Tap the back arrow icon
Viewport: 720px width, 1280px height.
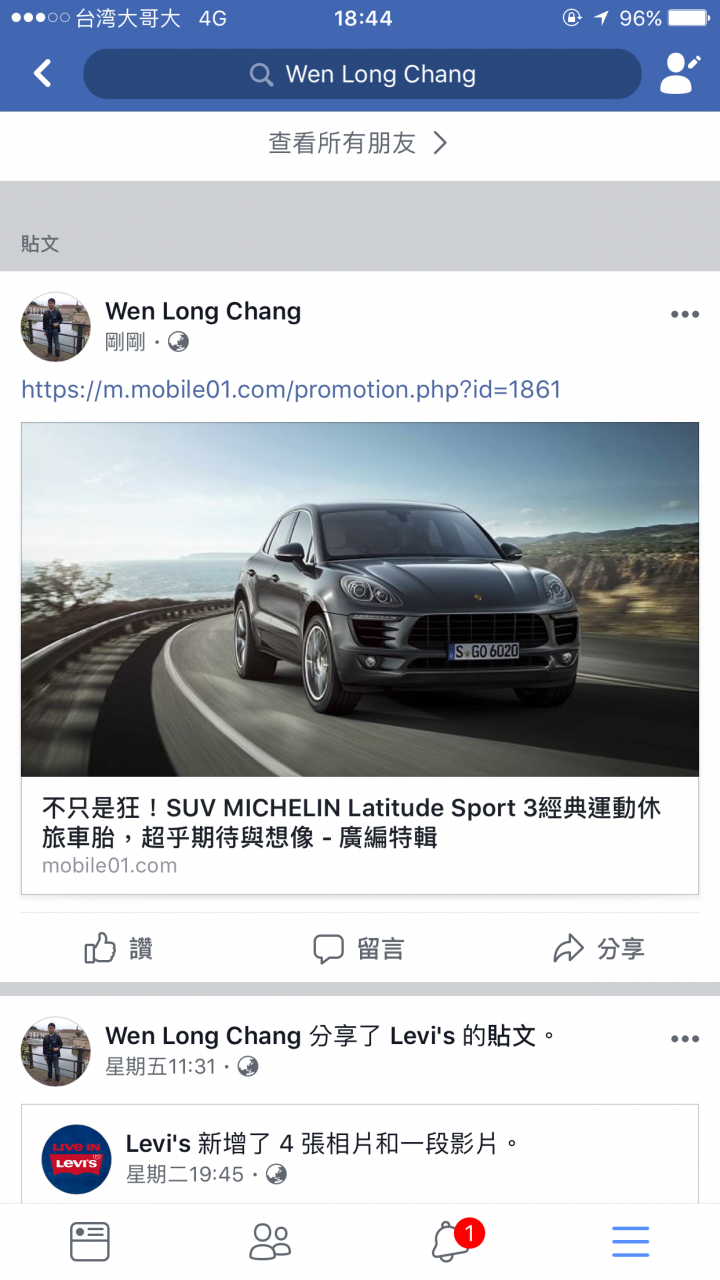pyautogui.click(x=42, y=73)
